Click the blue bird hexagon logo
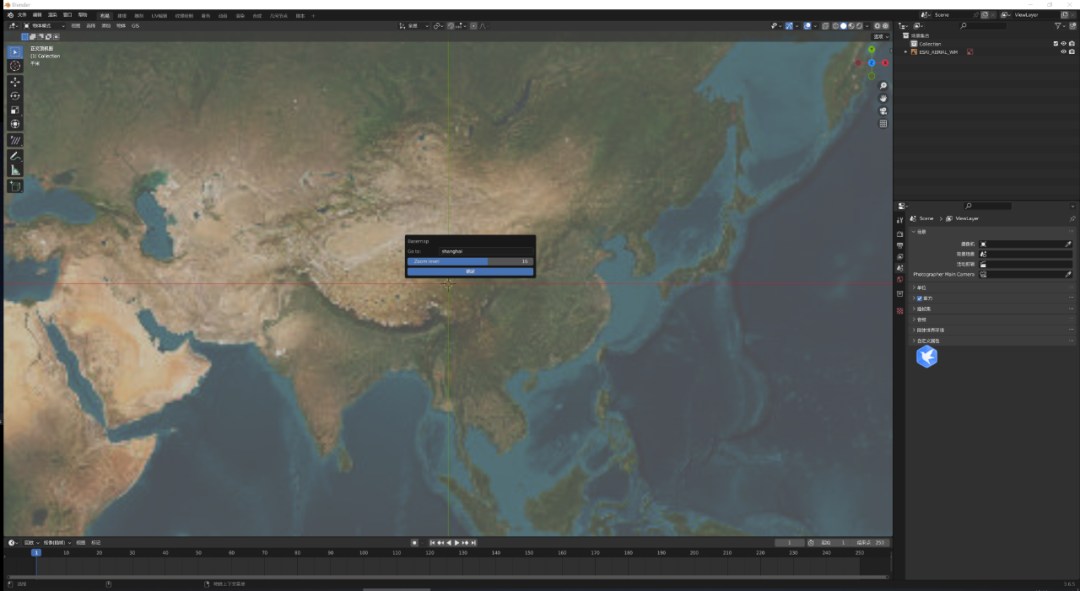Viewport: 1080px width, 591px height. (x=926, y=357)
